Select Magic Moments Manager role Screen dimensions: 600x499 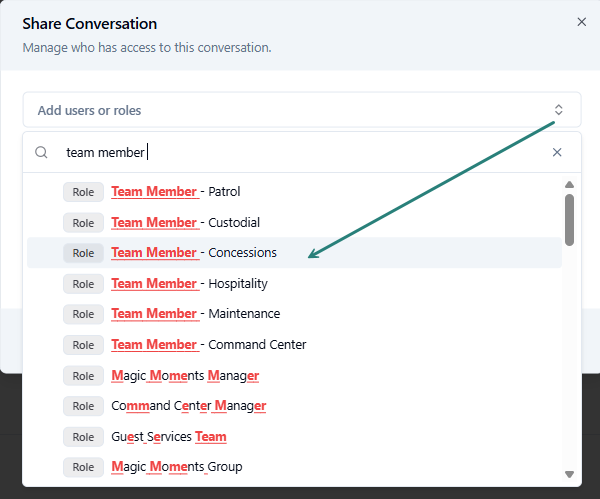click(x=185, y=376)
